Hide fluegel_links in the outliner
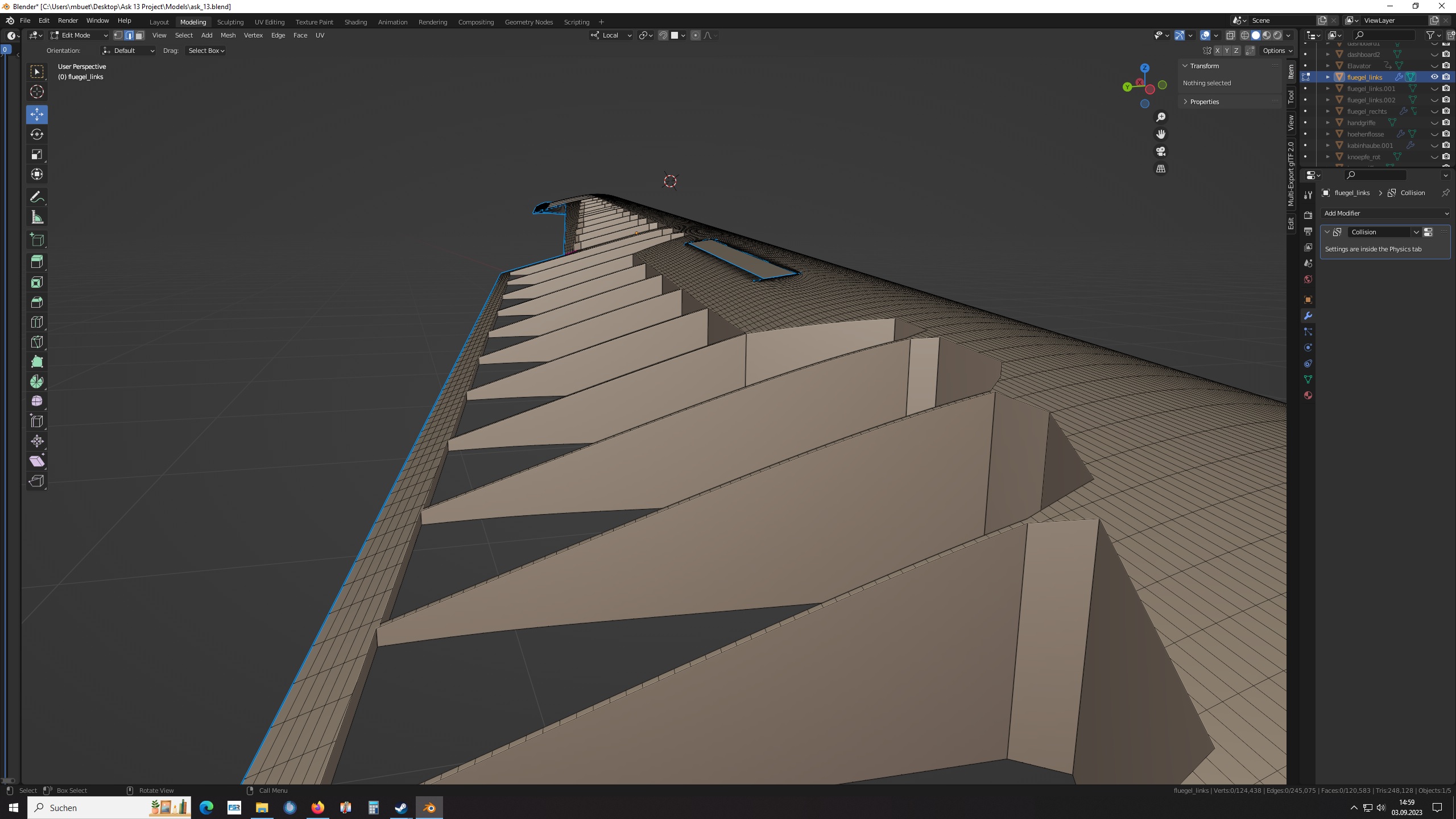The height and width of the screenshot is (819, 1456). click(1434, 77)
